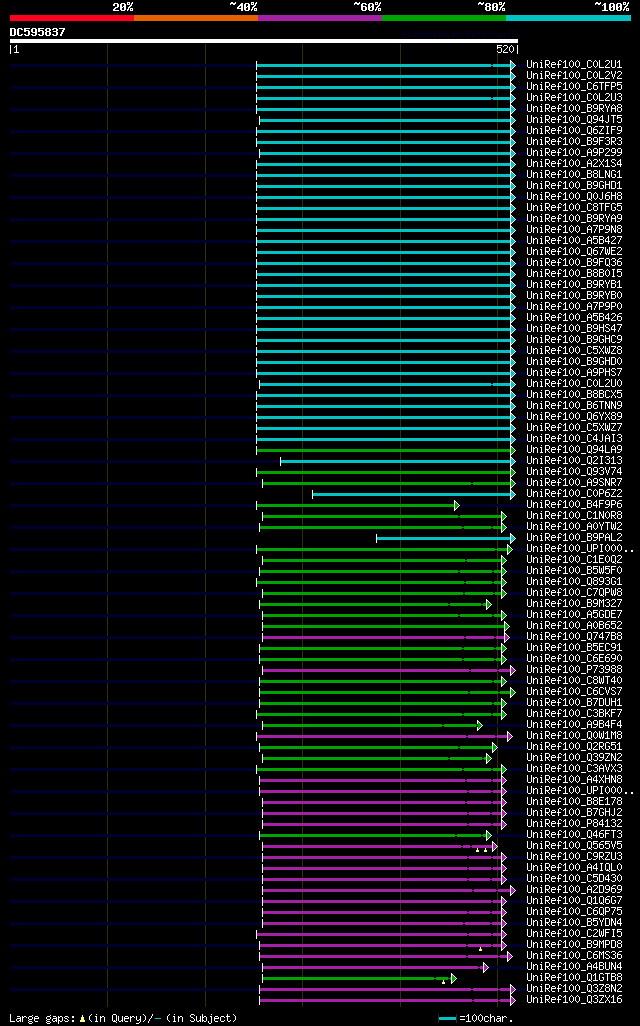Open hit UniRef100_Q893G1
Viewport: 640px width, 1026px height.
pos(574,582)
